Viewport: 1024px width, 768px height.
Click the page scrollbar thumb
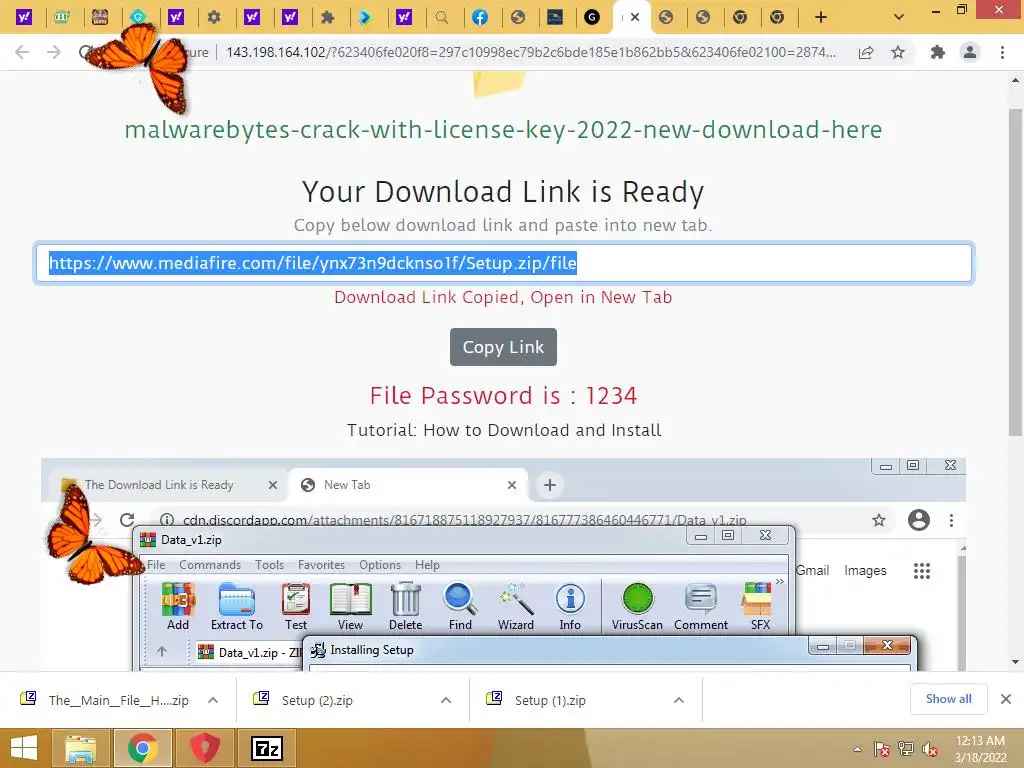1015,272
